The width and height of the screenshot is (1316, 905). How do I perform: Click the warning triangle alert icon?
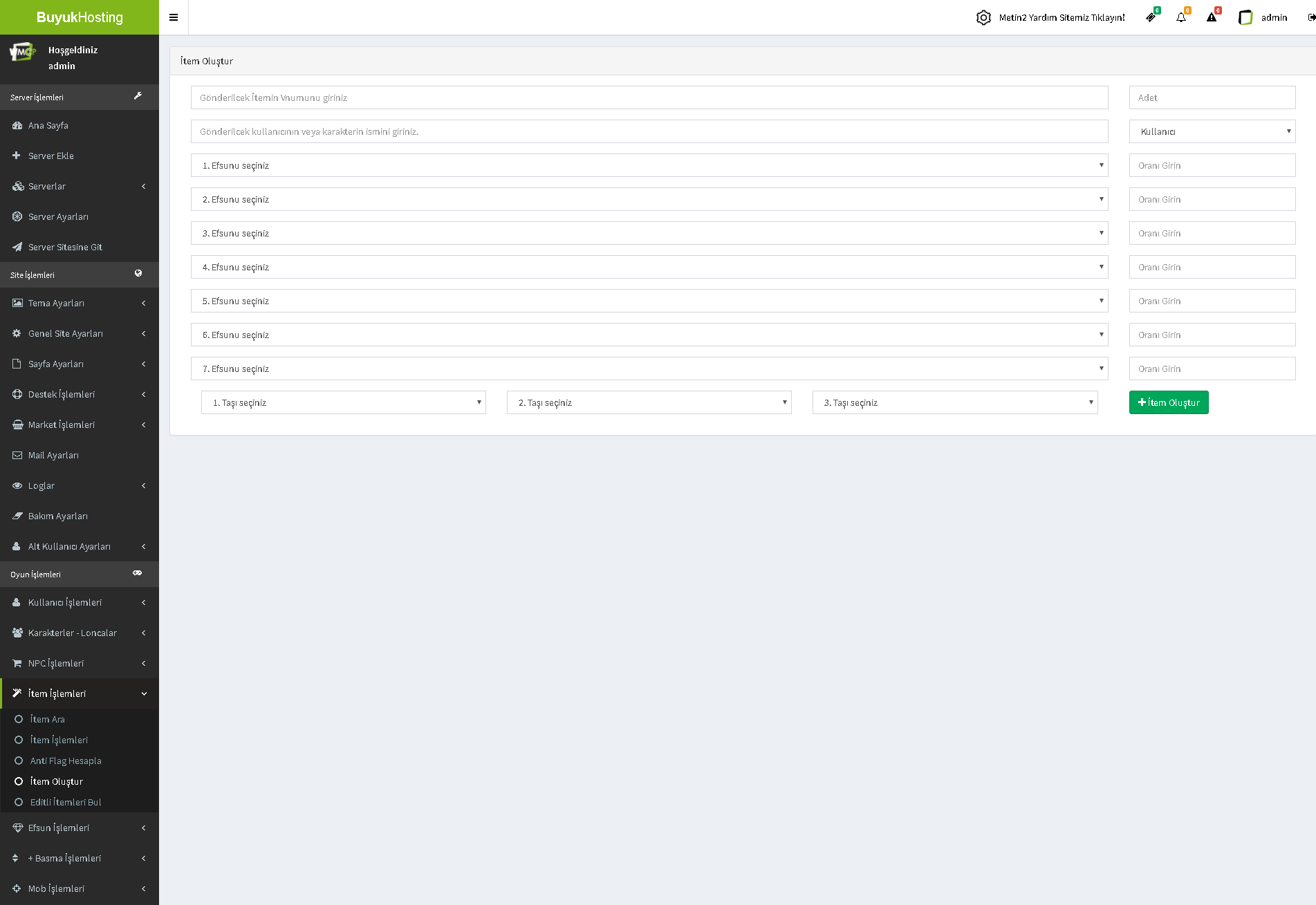(x=1212, y=17)
